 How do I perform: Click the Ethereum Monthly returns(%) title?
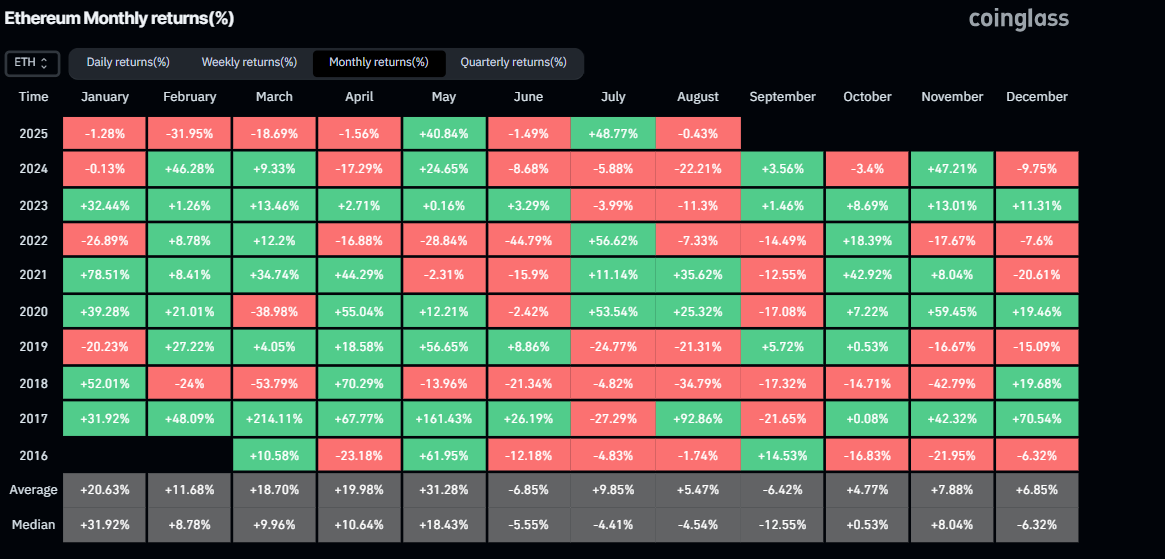(x=120, y=19)
